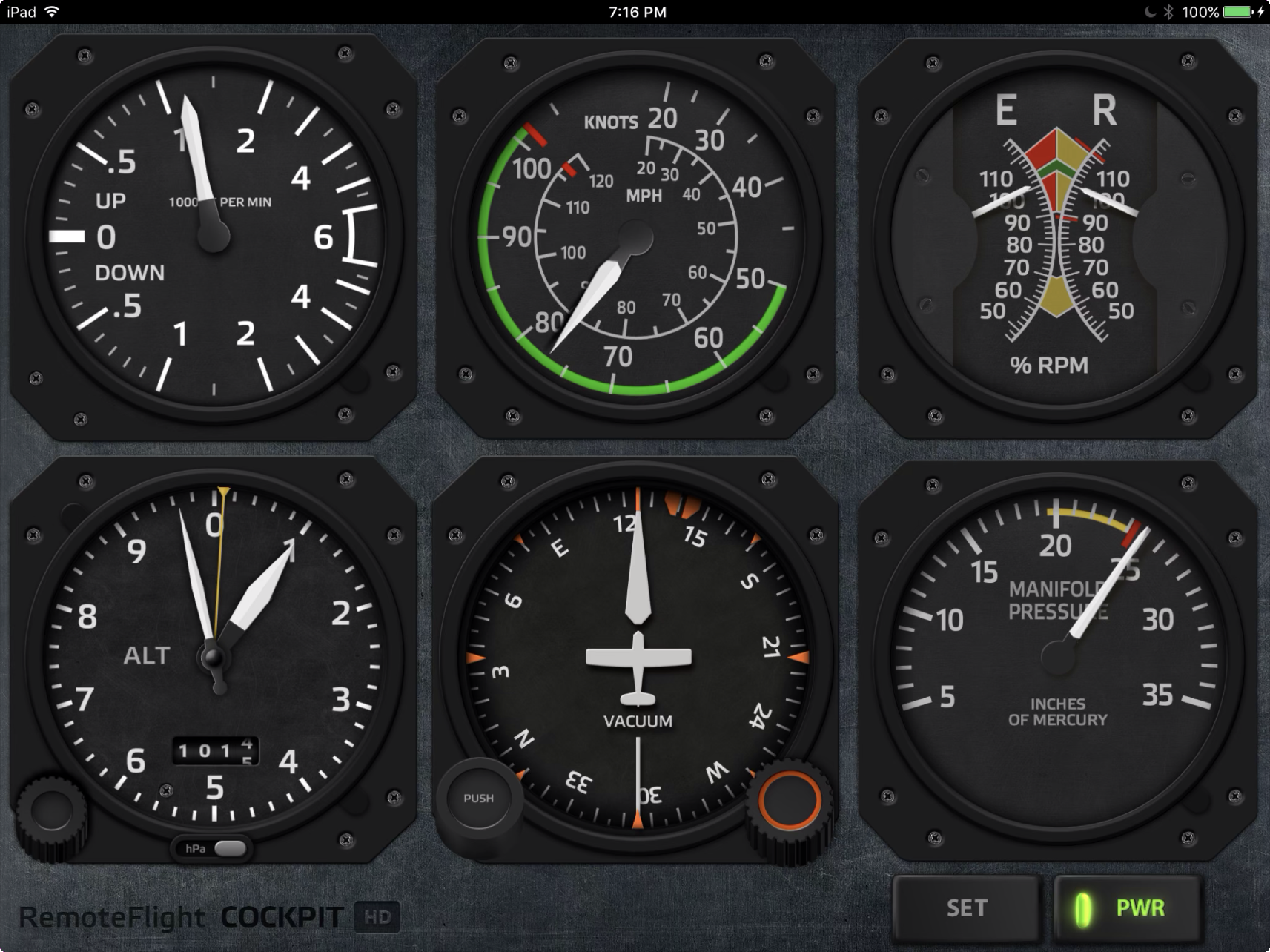Viewport: 1270px width, 952px height.
Task: Tap the PUSH knob on heading indicator
Action: click(x=478, y=799)
